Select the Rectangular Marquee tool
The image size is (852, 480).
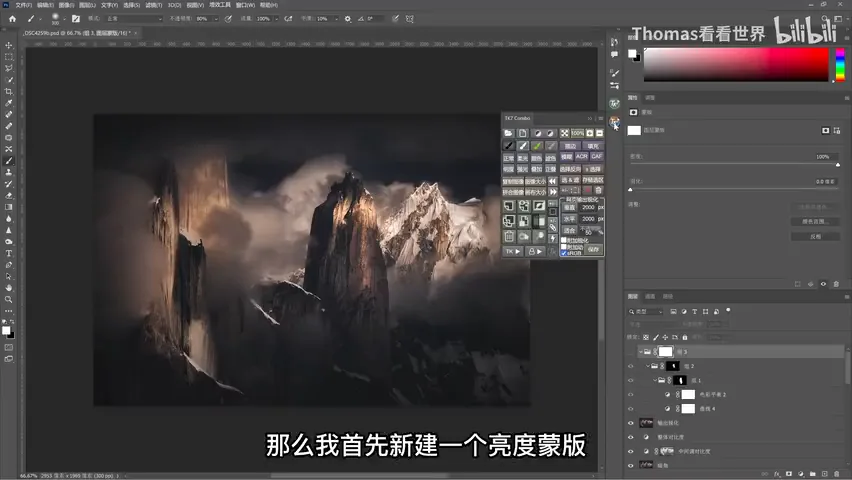point(9,57)
